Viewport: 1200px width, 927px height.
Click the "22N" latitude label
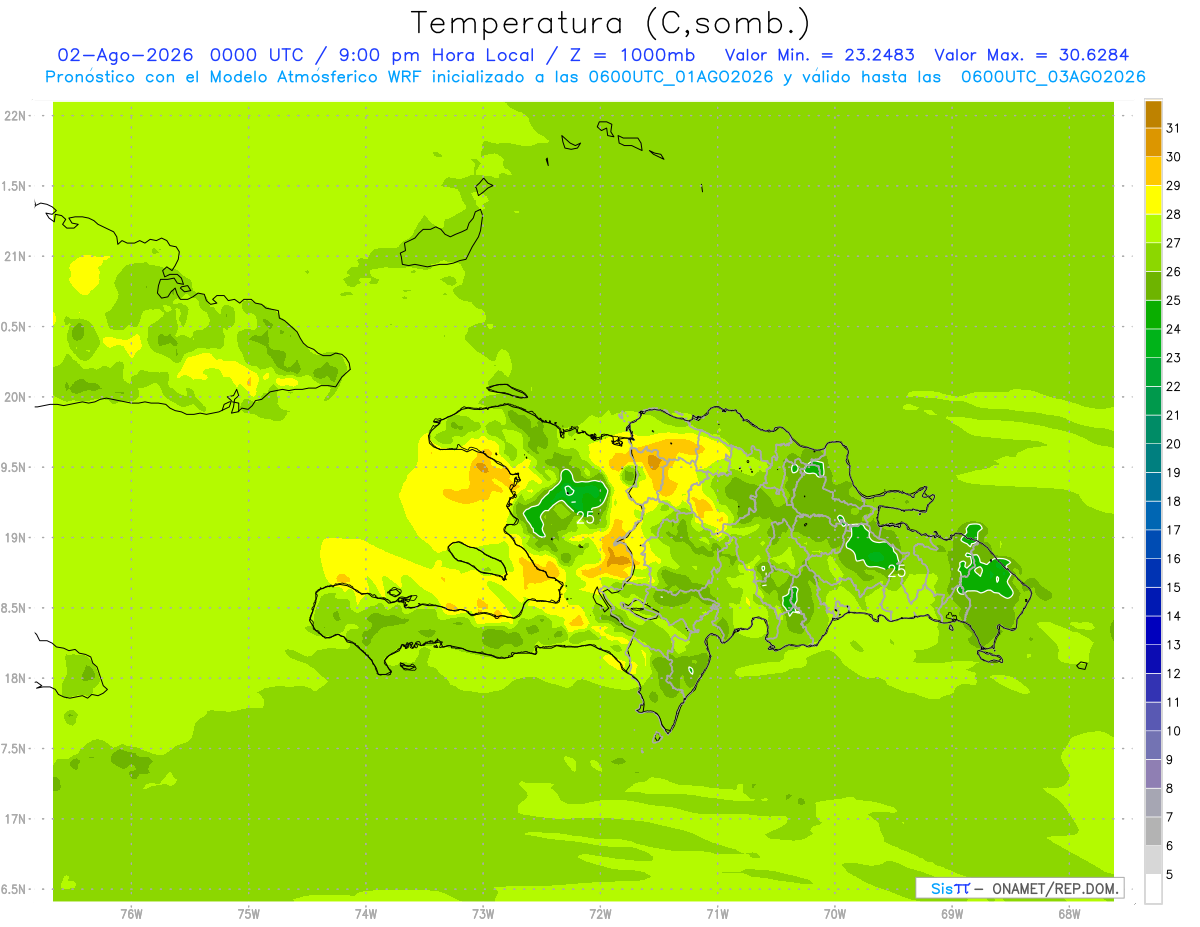pyautogui.click(x=16, y=116)
